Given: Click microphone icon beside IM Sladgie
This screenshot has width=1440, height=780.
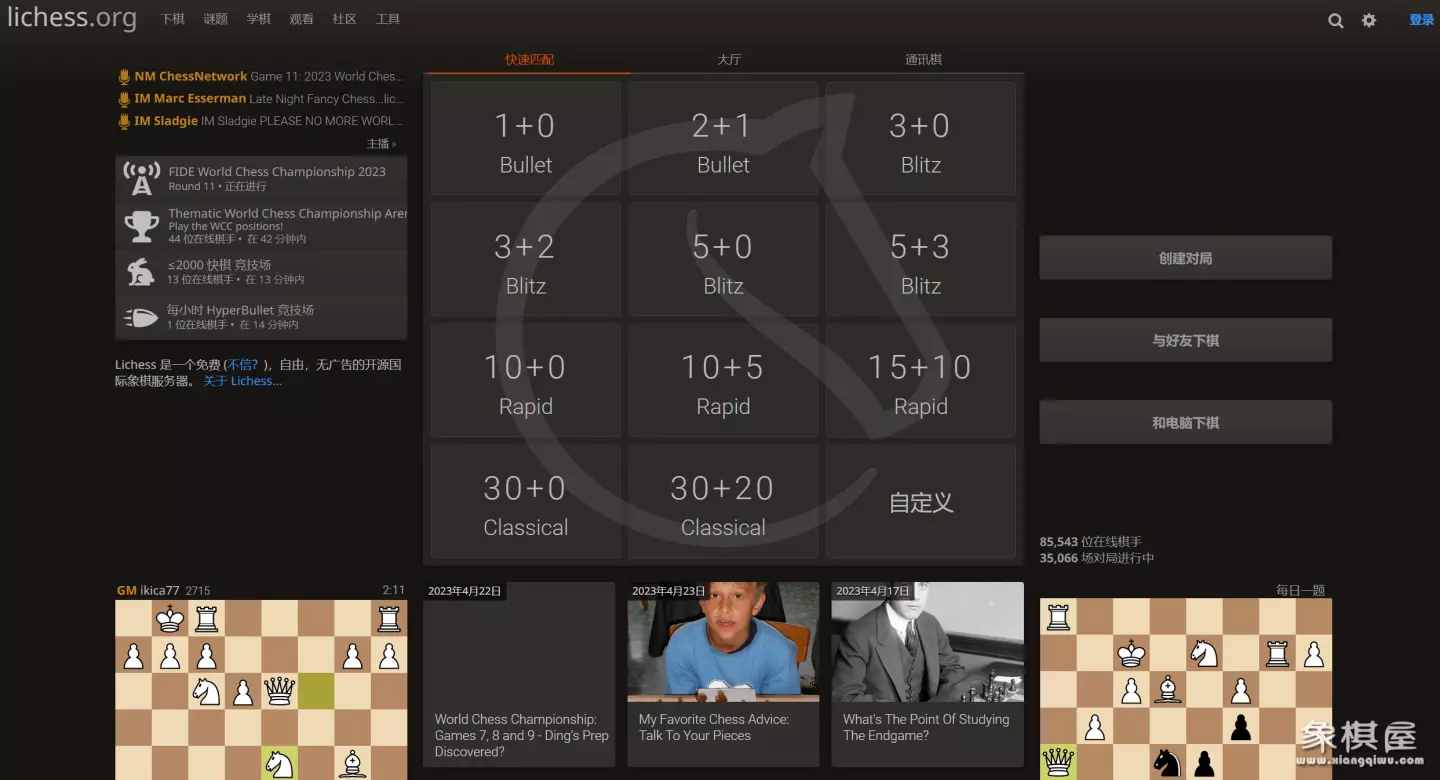Looking at the screenshot, I should (x=124, y=122).
